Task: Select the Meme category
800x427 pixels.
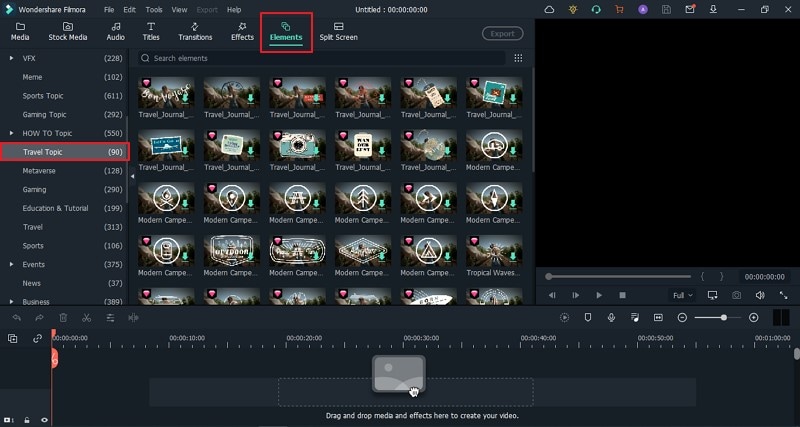Action: click(x=32, y=77)
